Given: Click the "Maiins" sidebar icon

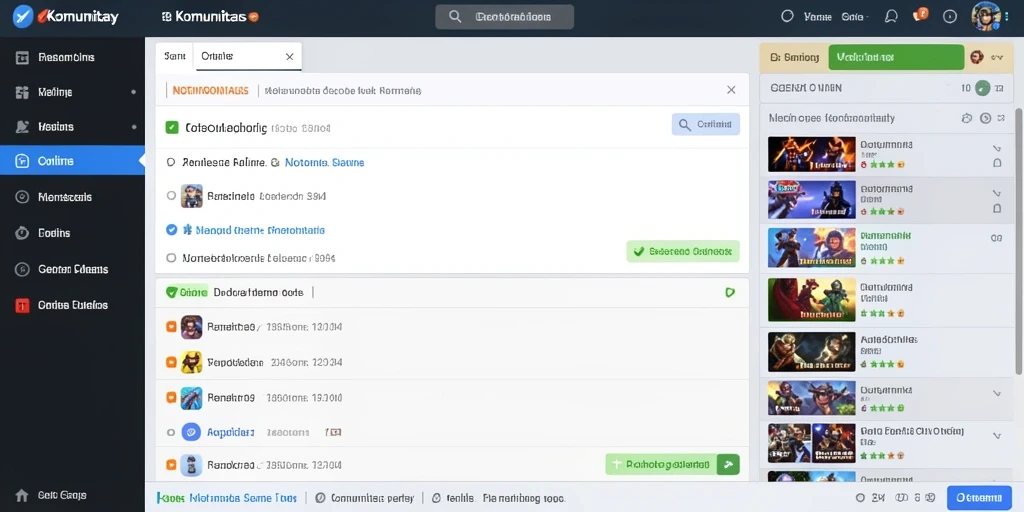Looking at the screenshot, I should [22, 92].
